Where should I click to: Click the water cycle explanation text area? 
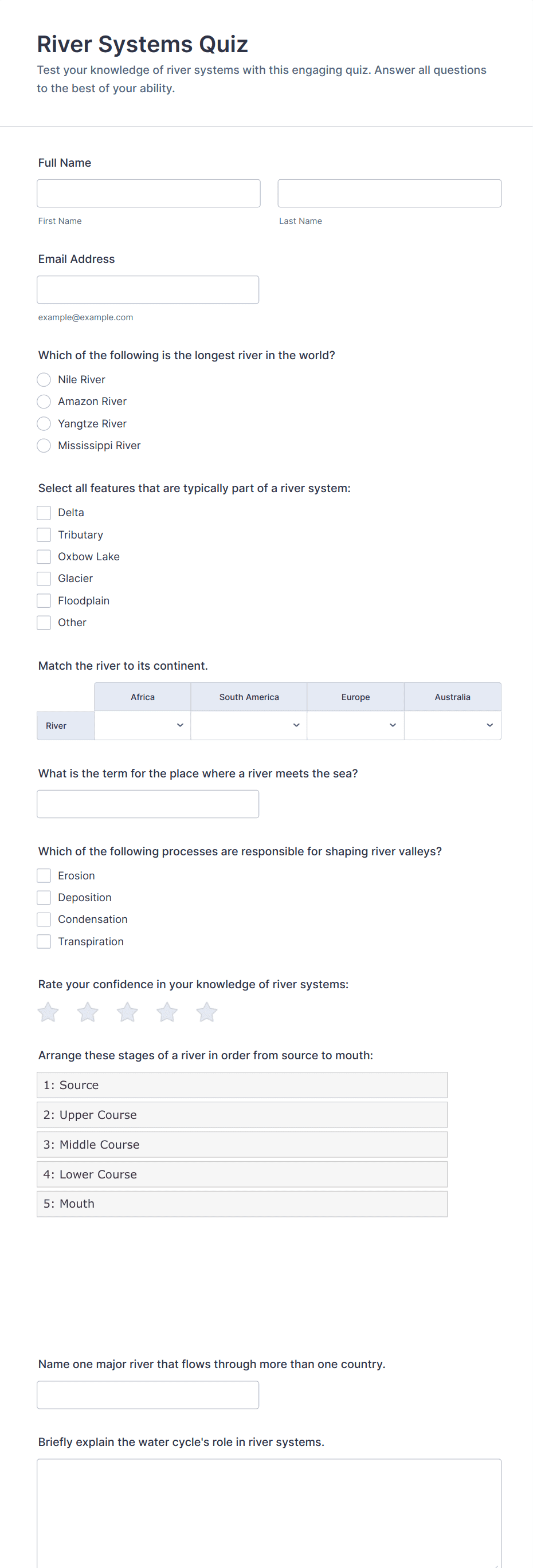269,1512
